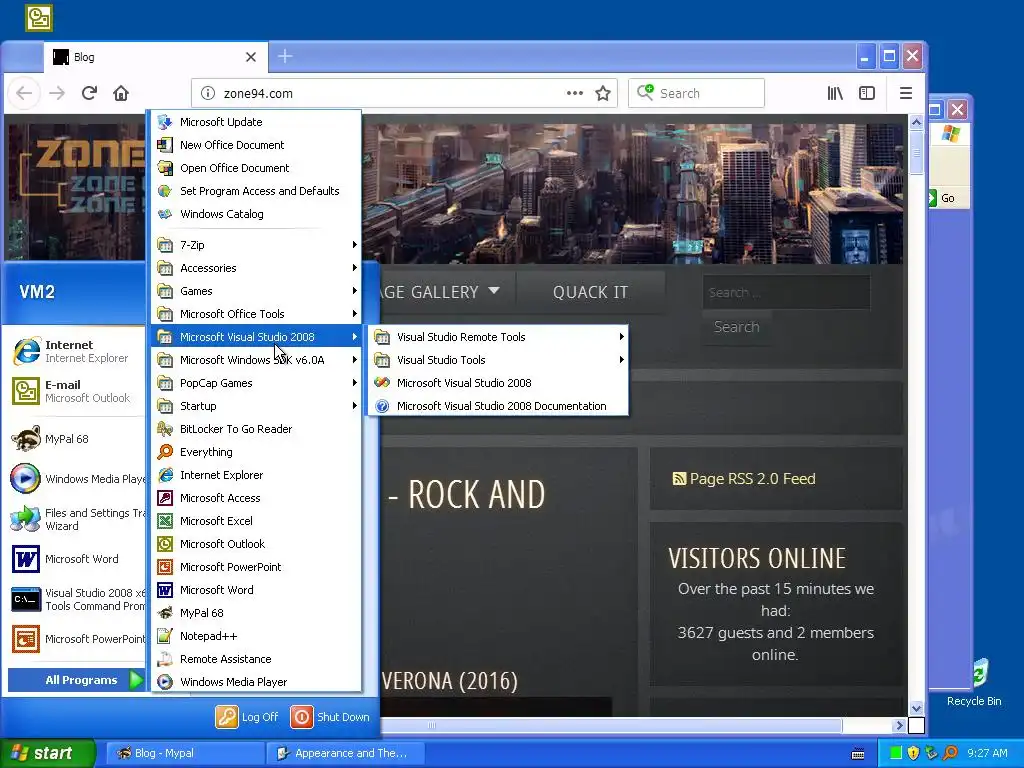Switch to Blog - Mypal taskbar item
This screenshot has height=768, width=1024.
click(x=184, y=753)
